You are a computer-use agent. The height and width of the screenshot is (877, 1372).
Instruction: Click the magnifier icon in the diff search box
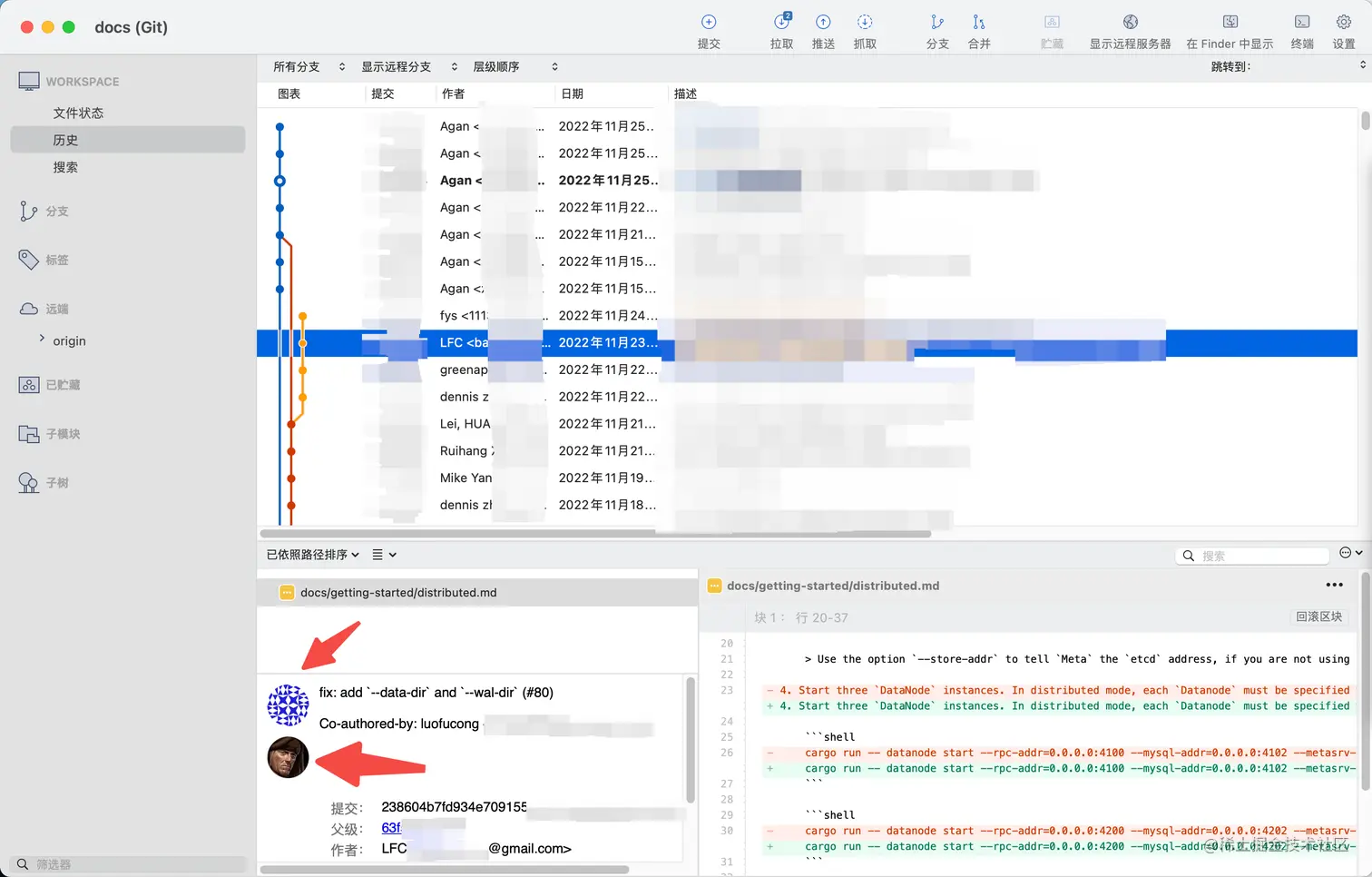tap(1189, 556)
